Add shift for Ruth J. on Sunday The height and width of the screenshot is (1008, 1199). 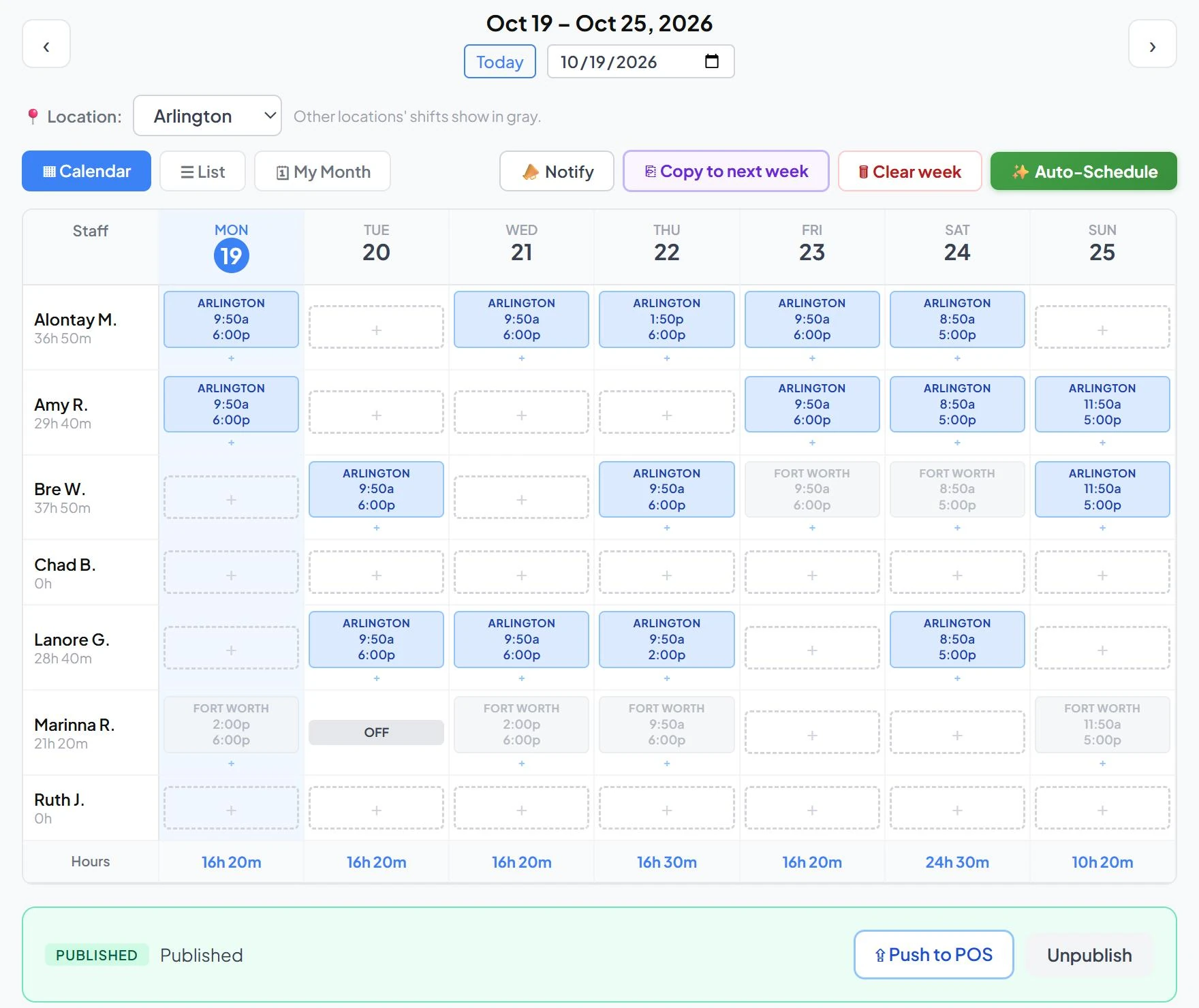pyautogui.click(x=1102, y=808)
